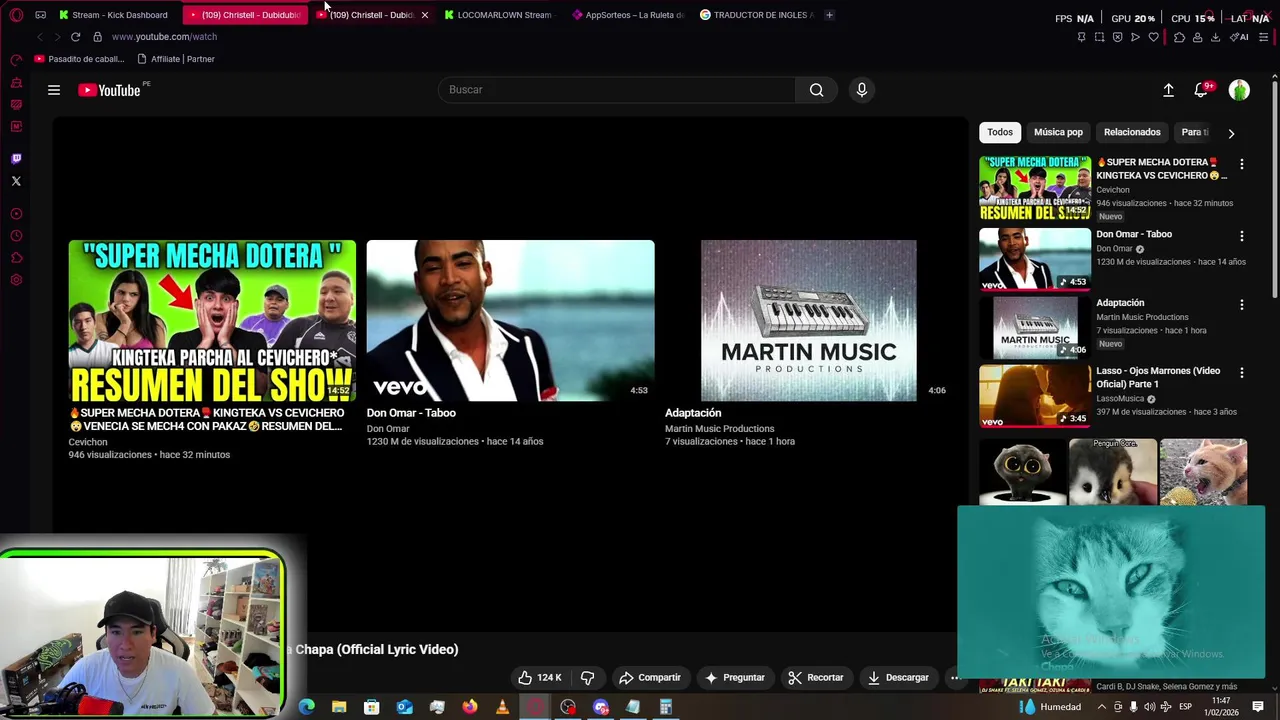Open the taskbar volume speaker icon
The image size is (1280, 720).
(1149, 707)
